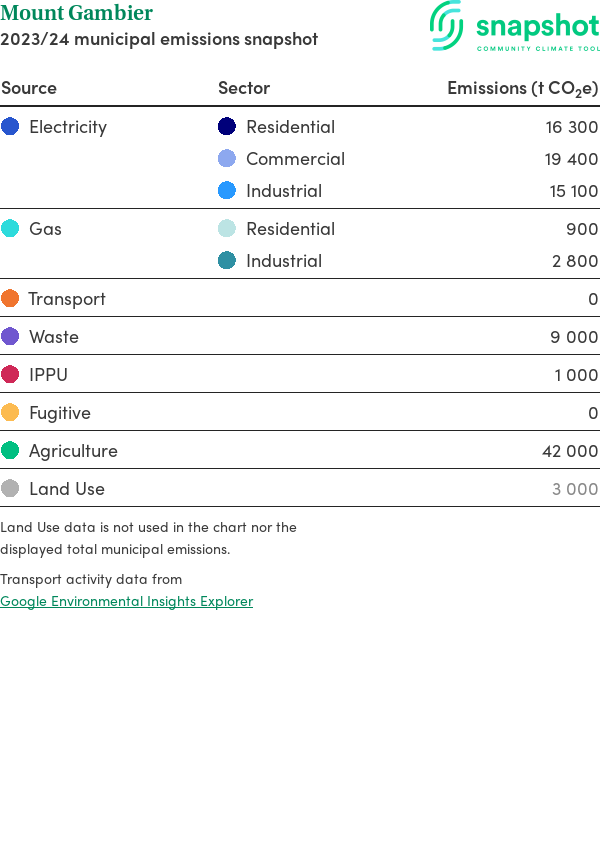Click the Snapshot Community Climate Tool logo

pyautogui.click(x=514, y=26)
